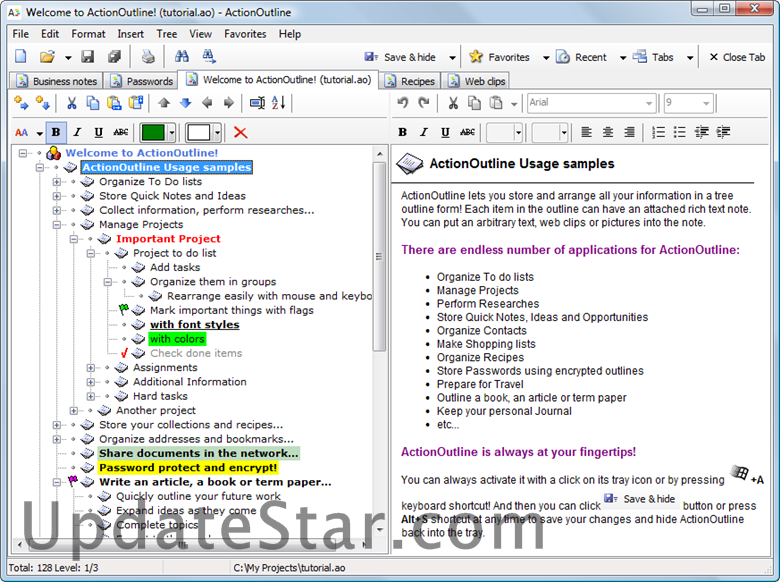Open the font size dropdown
Viewport: 780px width, 582px height.
(706, 103)
